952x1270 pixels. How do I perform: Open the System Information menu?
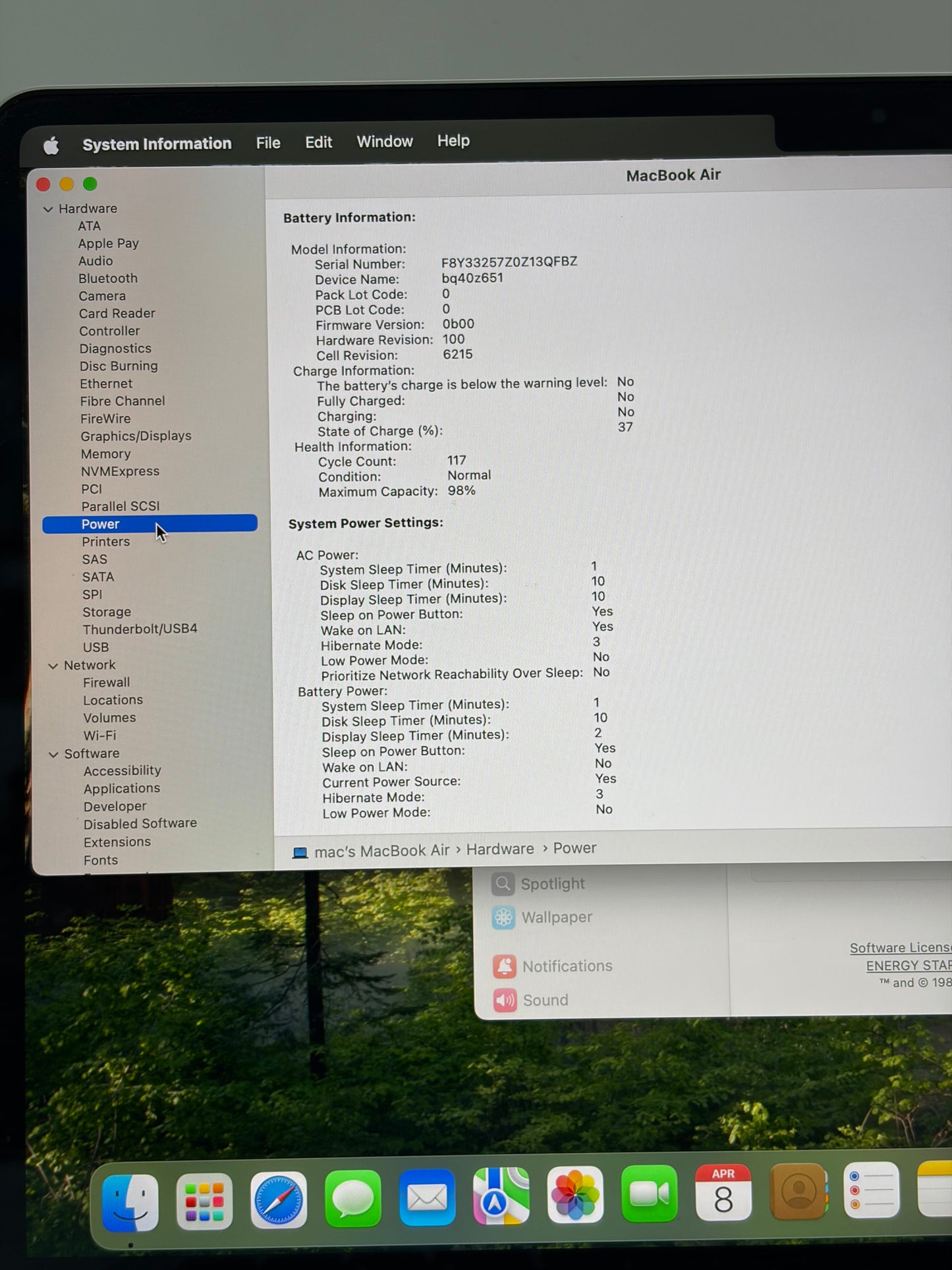pos(157,144)
